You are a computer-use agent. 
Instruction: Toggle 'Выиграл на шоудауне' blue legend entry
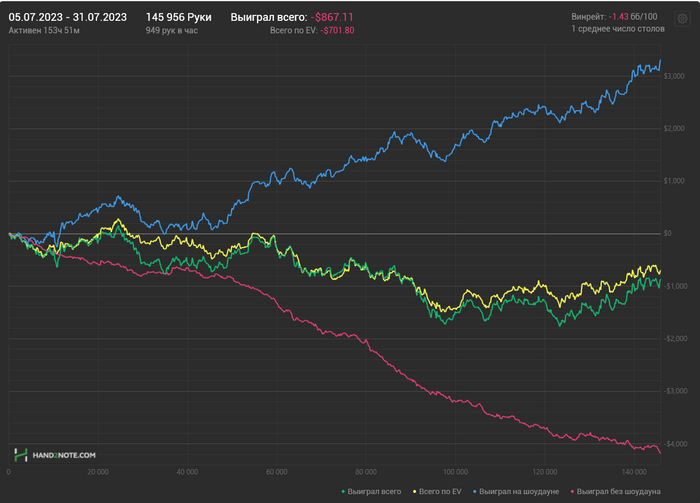pos(516,491)
